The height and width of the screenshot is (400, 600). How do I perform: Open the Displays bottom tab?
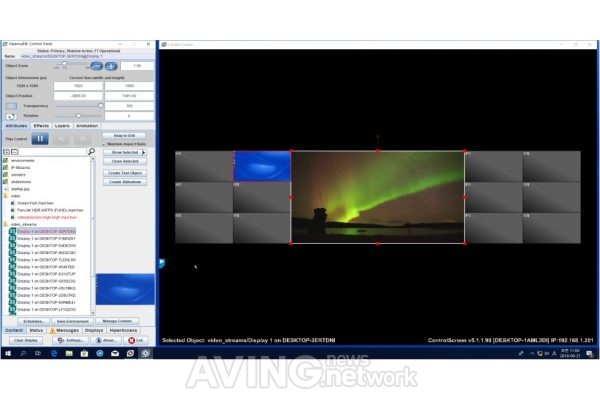coord(94,330)
